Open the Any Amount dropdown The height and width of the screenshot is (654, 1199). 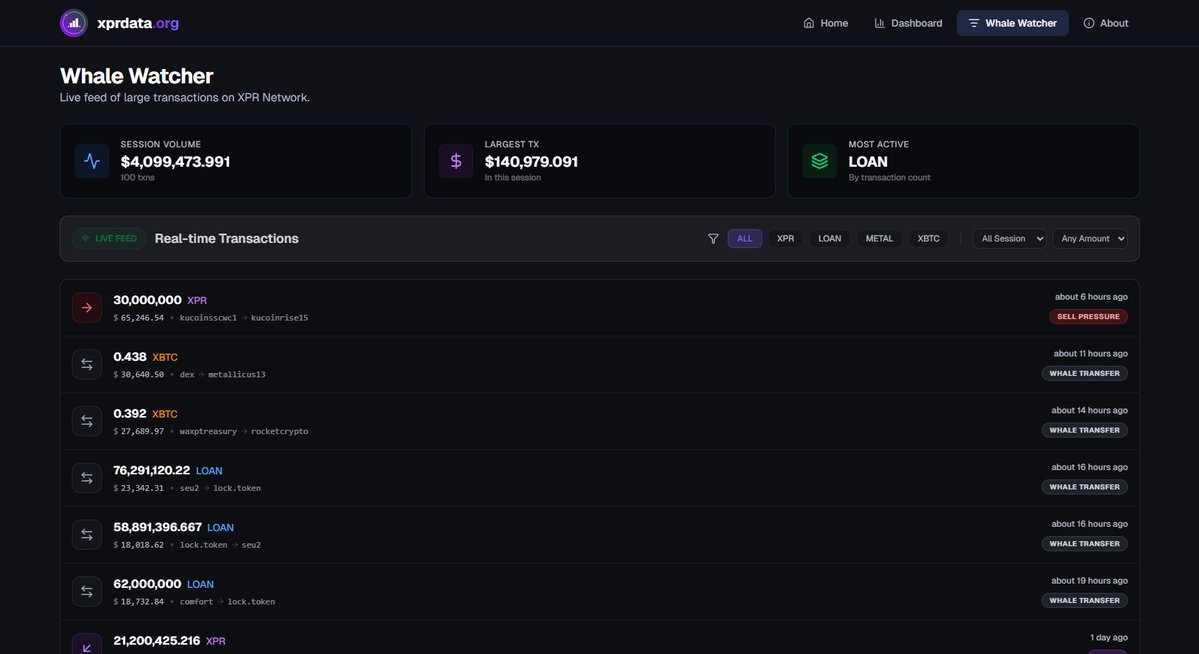click(x=1090, y=239)
